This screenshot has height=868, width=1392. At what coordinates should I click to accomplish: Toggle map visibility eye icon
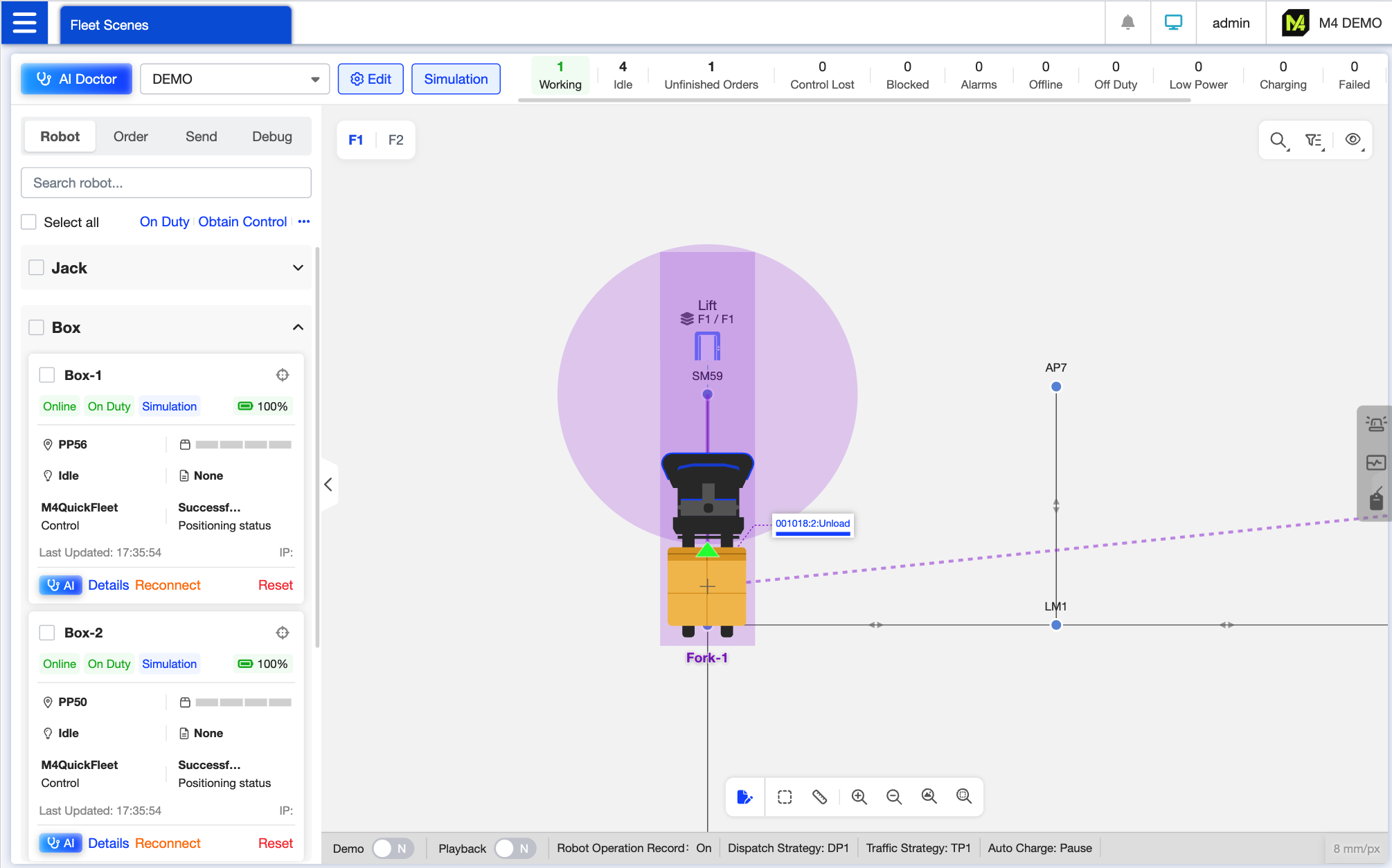point(1353,140)
